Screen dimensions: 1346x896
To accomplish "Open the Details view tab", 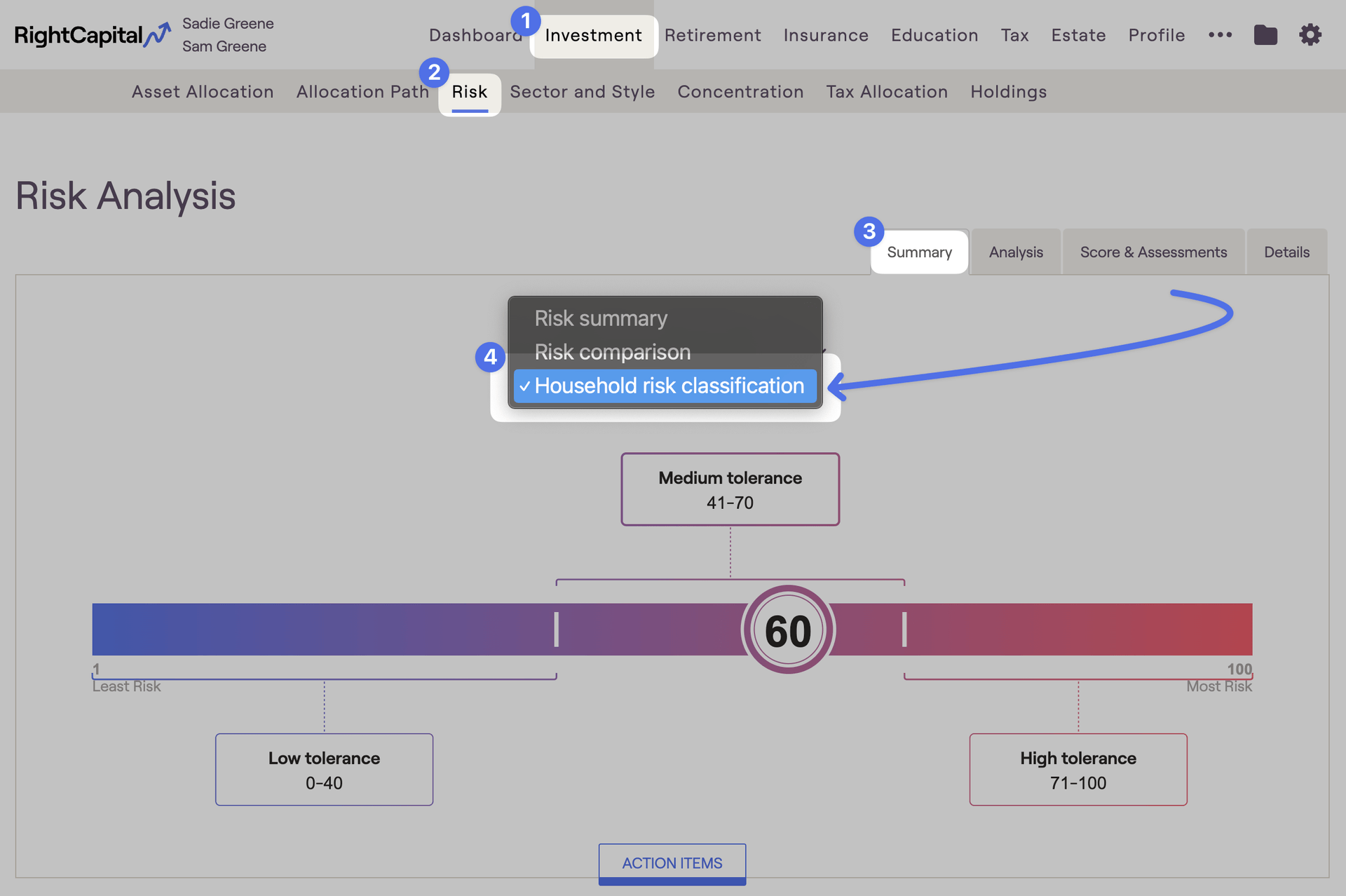I will click(1286, 252).
